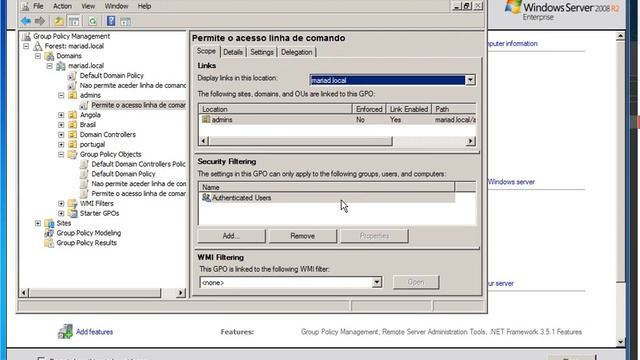This screenshot has height=360, width=640.
Task: Click Server Manager vertical scrollbar down arrow
Action: [620, 342]
